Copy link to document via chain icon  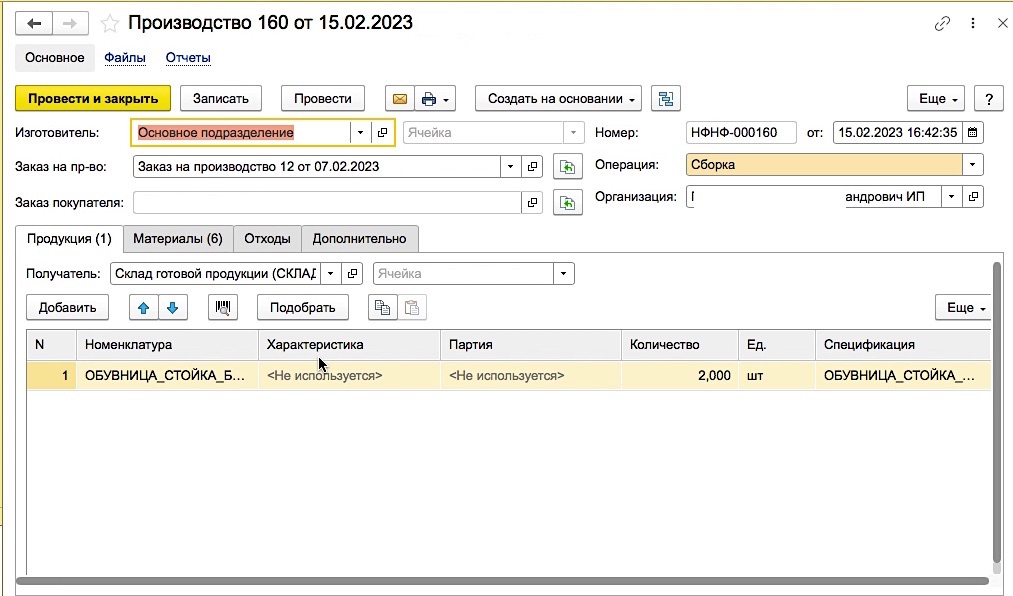tap(942, 24)
